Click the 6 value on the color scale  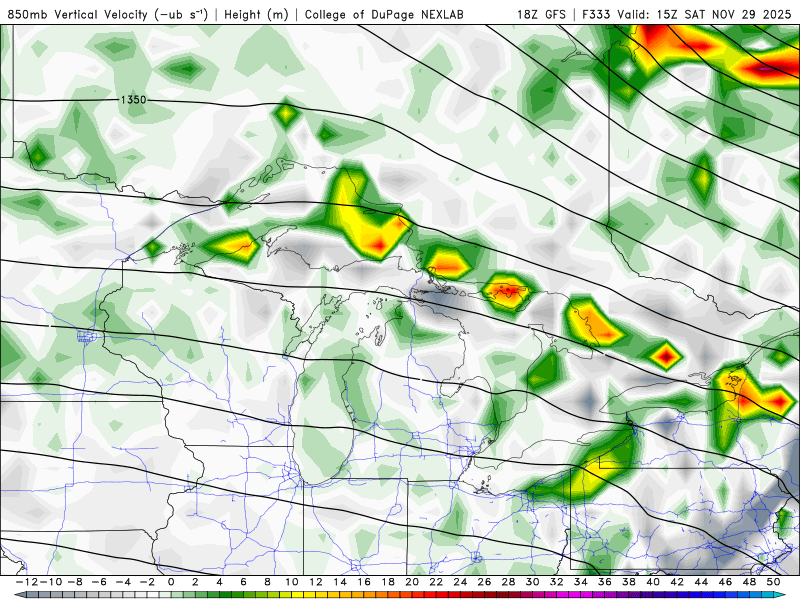[x=243, y=582]
